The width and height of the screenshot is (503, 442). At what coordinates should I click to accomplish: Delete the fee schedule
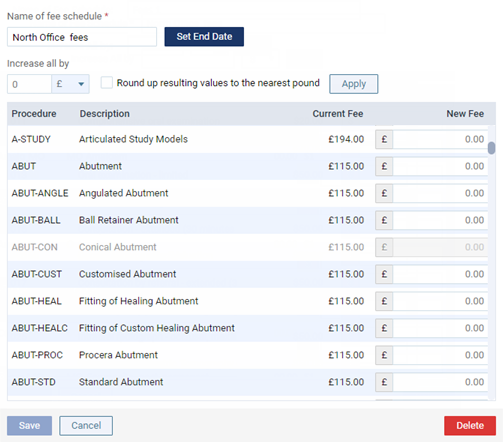(x=470, y=426)
